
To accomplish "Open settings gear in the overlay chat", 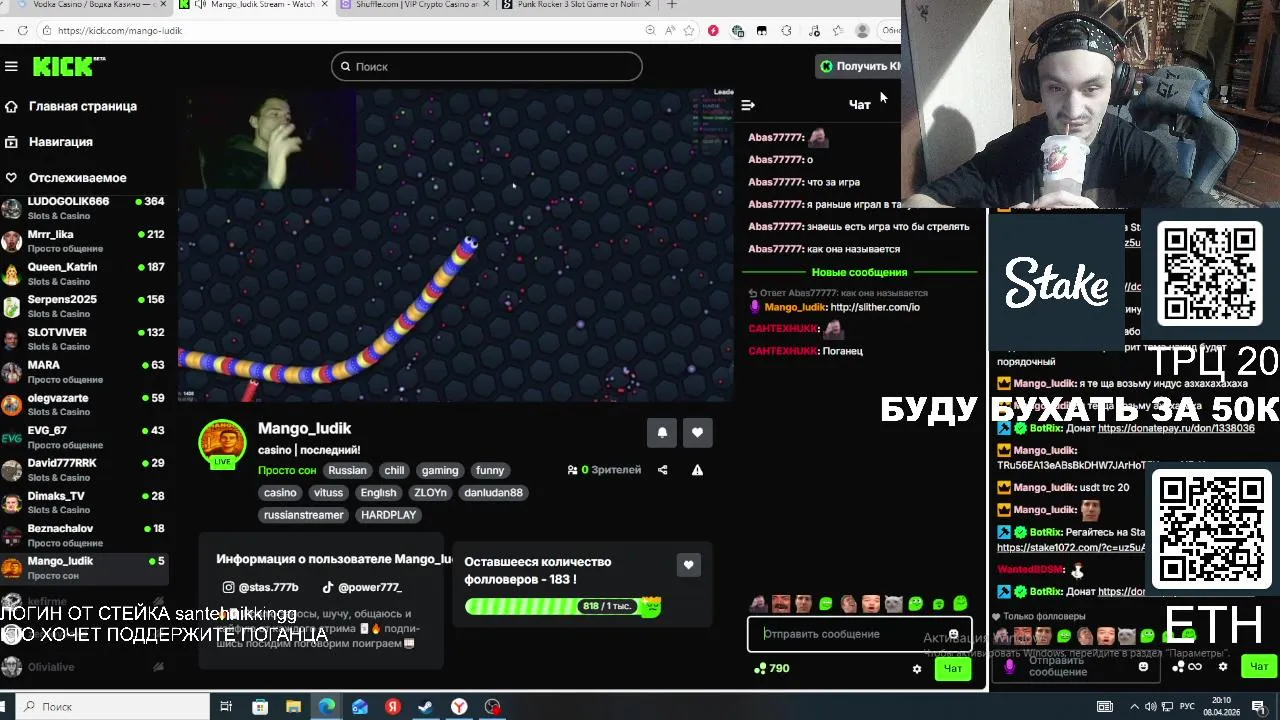I will tap(1222, 667).
